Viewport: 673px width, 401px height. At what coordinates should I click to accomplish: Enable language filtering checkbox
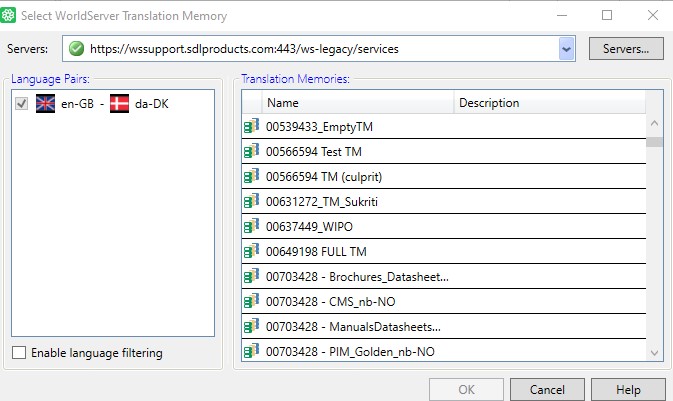coord(20,353)
